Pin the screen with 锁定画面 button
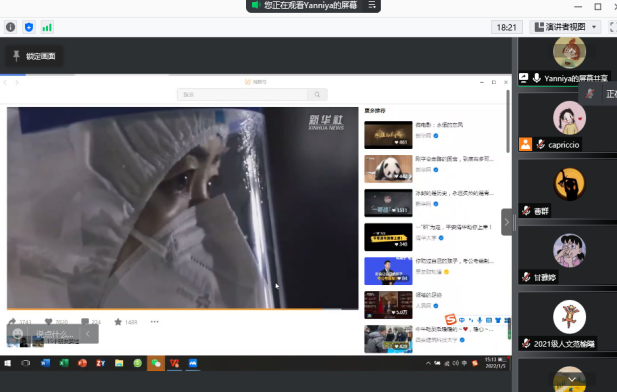617x392 pixels. 34,56
